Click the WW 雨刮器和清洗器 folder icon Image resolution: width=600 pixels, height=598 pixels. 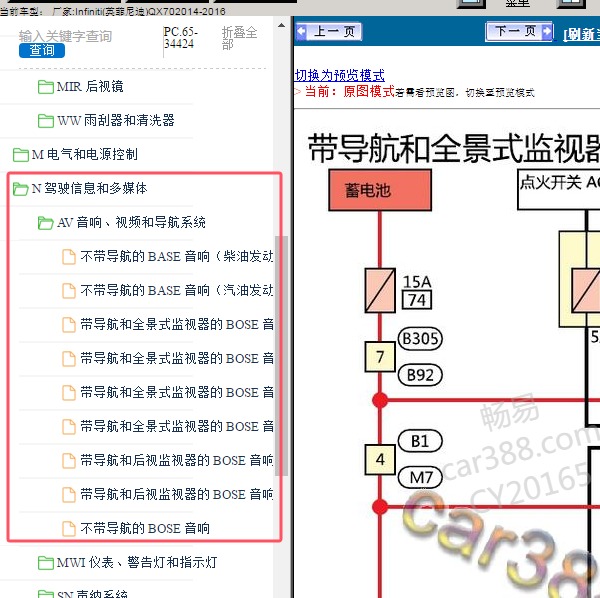pos(46,121)
